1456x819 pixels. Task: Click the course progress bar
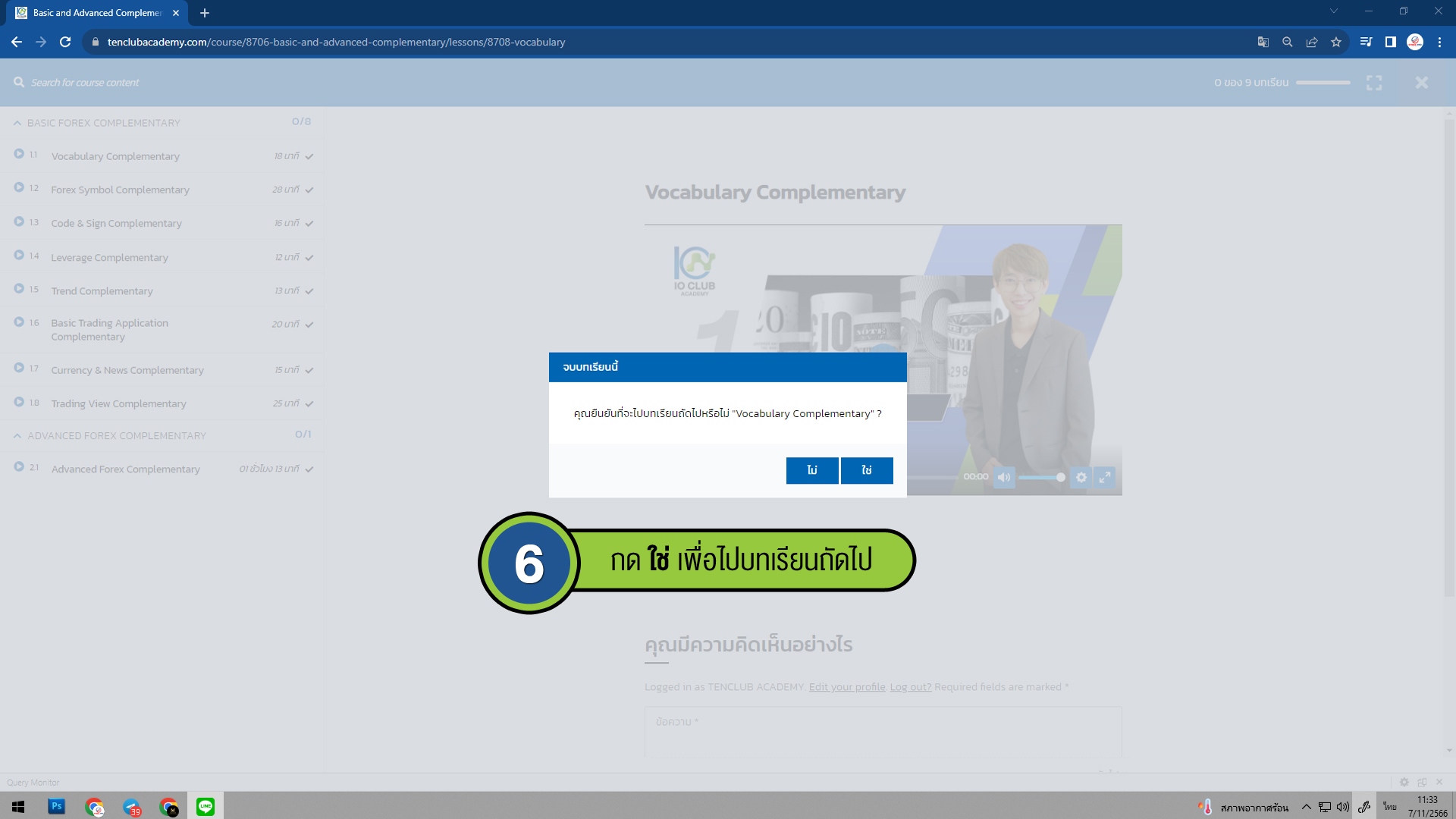(x=1323, y=82)
